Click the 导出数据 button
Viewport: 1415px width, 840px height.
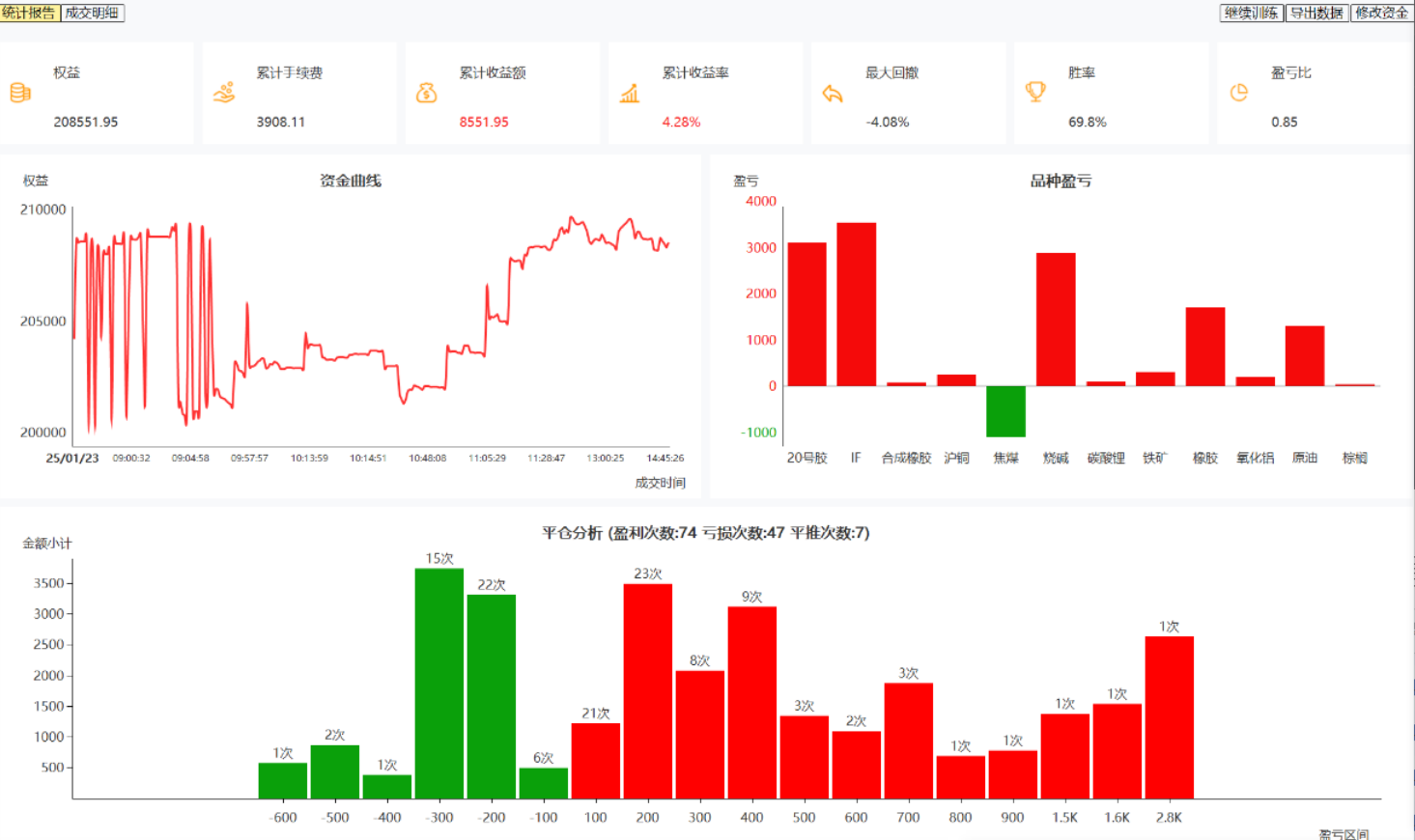[1316, 13]
